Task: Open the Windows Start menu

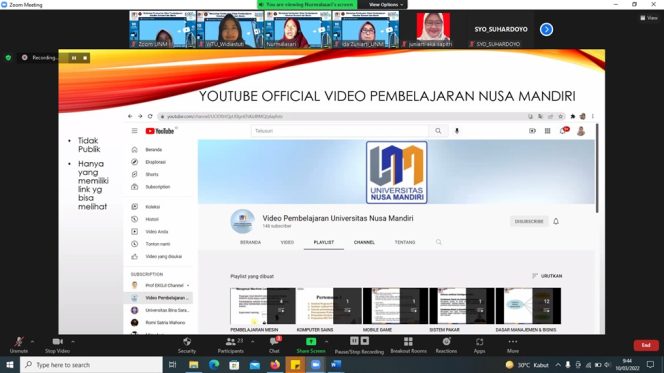Action: pos(10,365)
